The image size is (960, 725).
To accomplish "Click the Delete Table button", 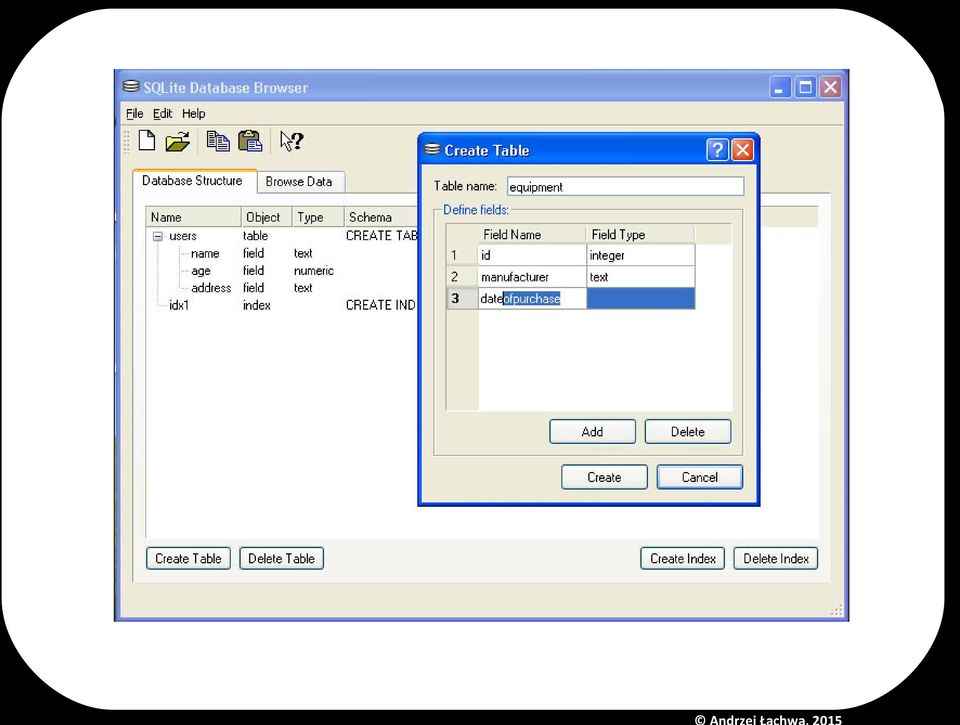I will 282,558.
